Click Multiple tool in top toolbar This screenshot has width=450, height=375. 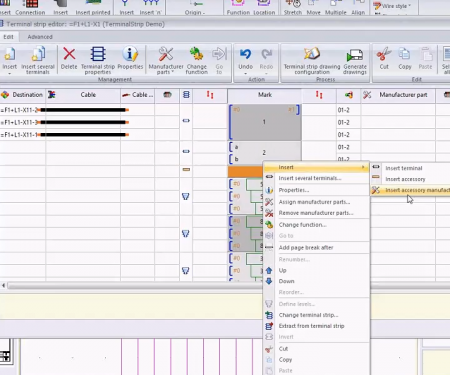click(x=335, y=7)
